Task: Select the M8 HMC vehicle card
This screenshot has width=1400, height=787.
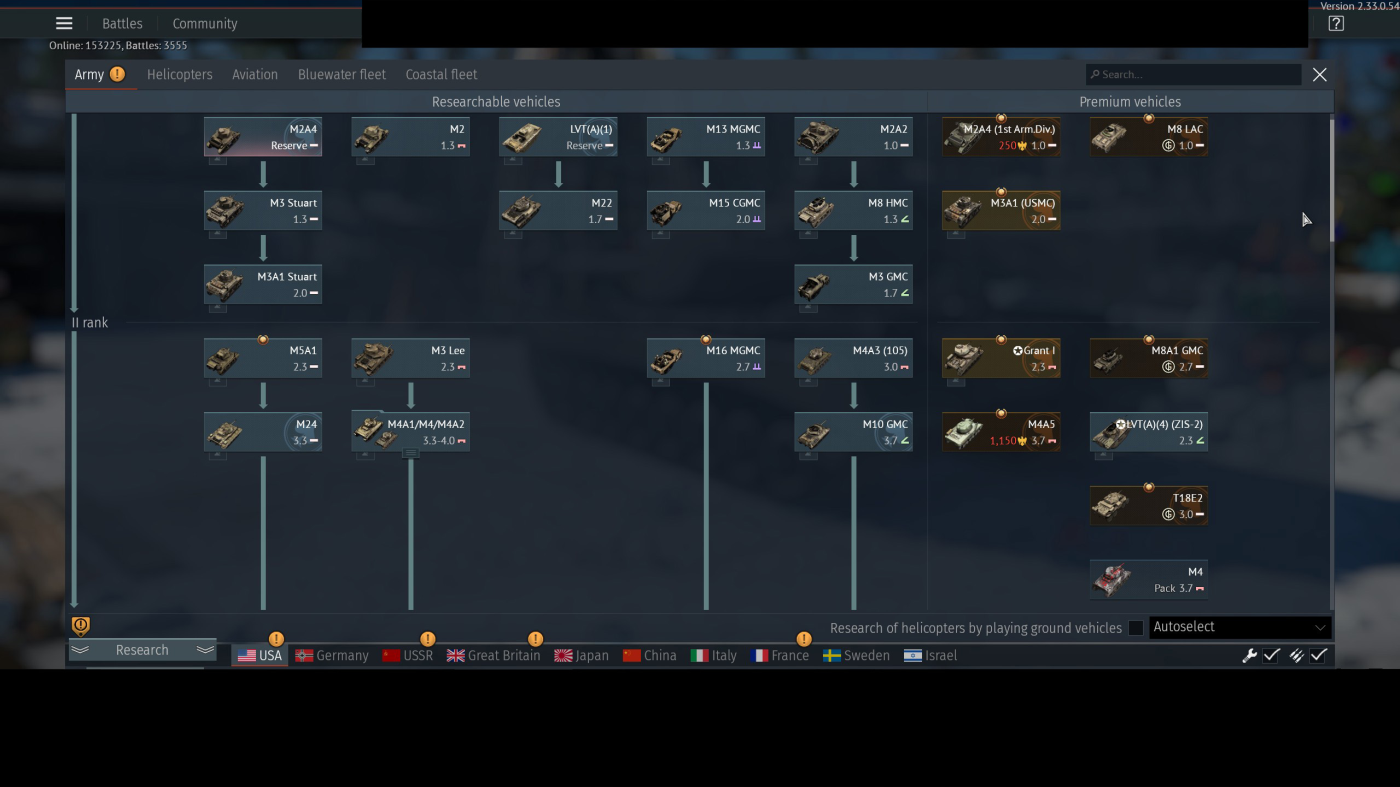Action: pos(853,211)
